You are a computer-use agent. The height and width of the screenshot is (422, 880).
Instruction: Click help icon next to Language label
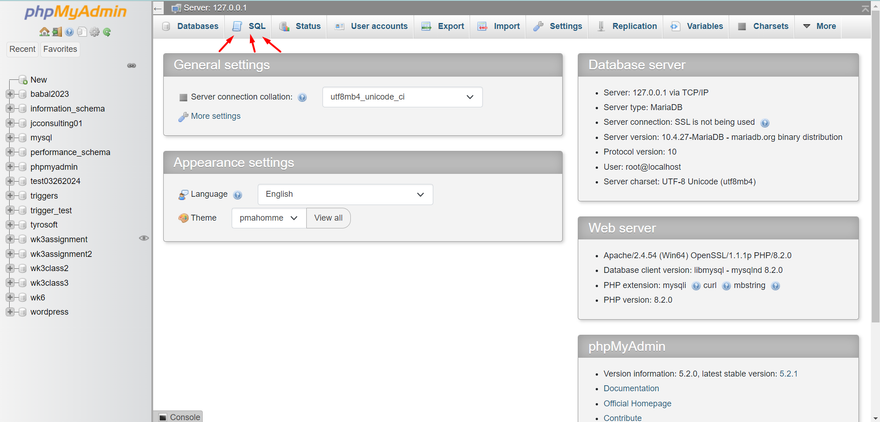[x=238, y=195]
